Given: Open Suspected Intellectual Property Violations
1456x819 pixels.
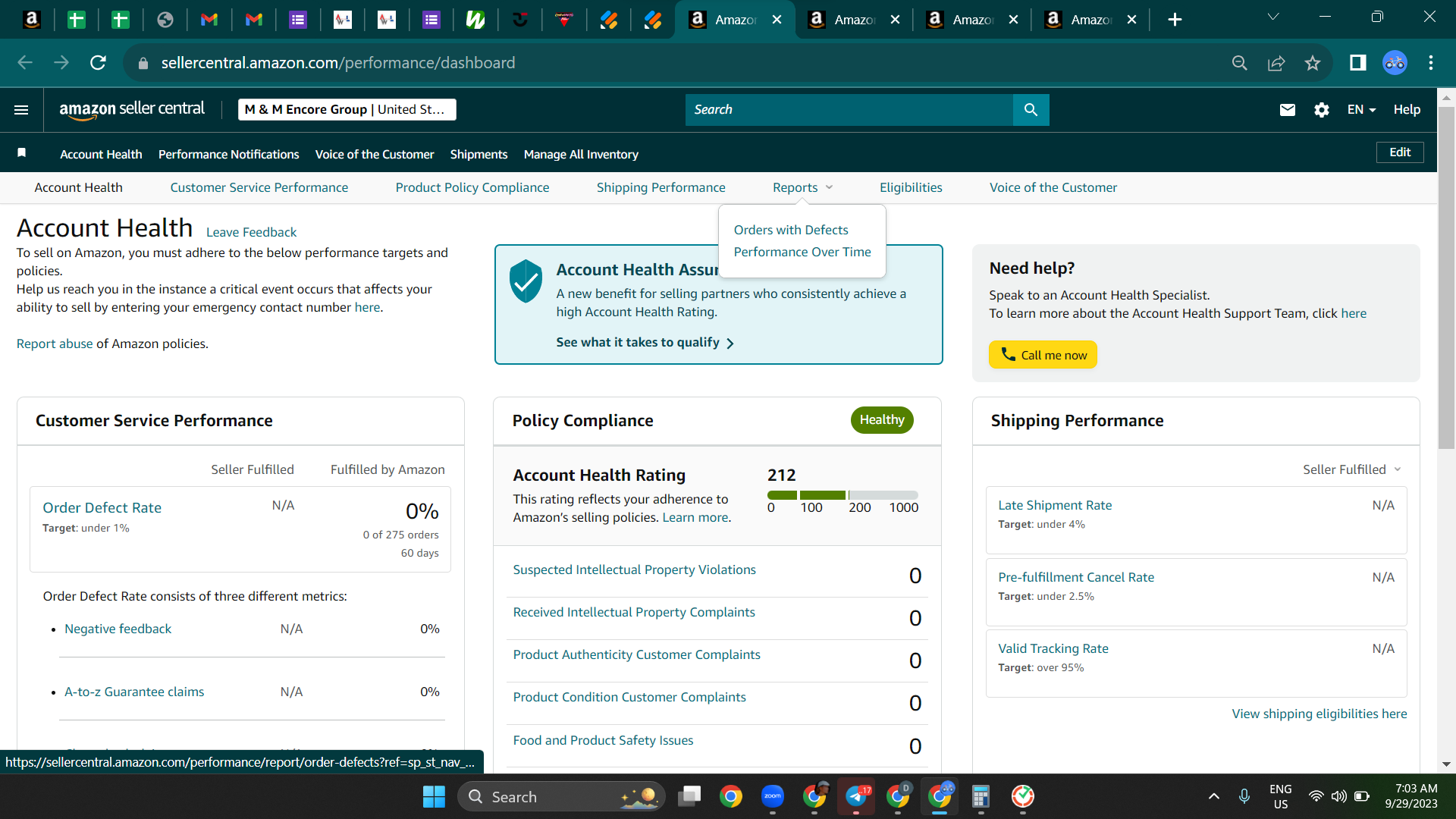Looking at the screenshot, I should click(634, 570).
